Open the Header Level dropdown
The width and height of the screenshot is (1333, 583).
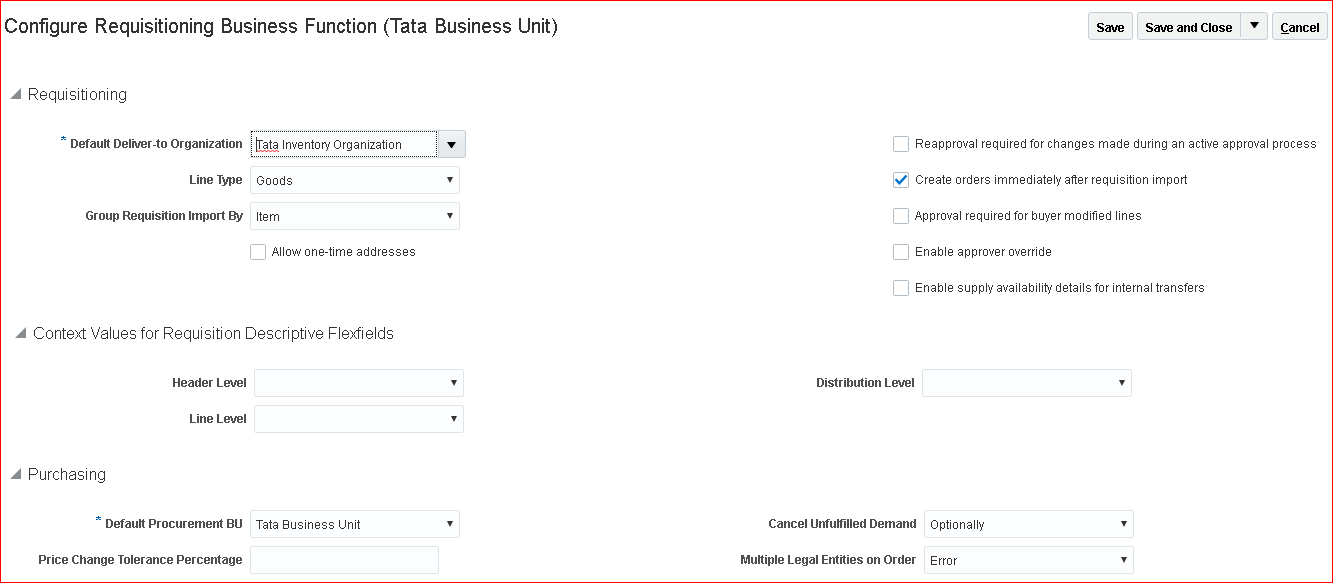[358, 383]
